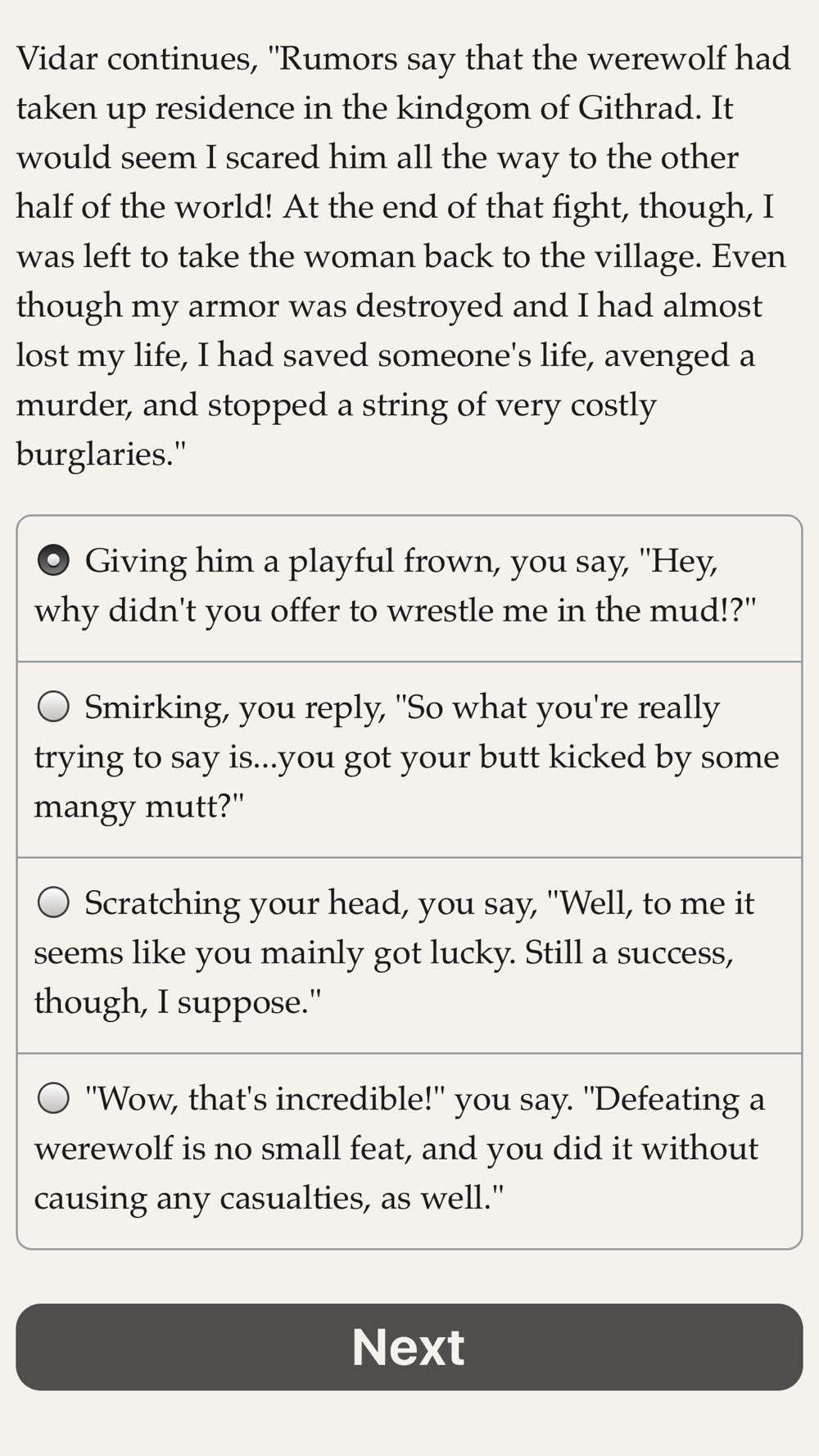Click the word "burglaries" ending the passage

coord(93,454)
